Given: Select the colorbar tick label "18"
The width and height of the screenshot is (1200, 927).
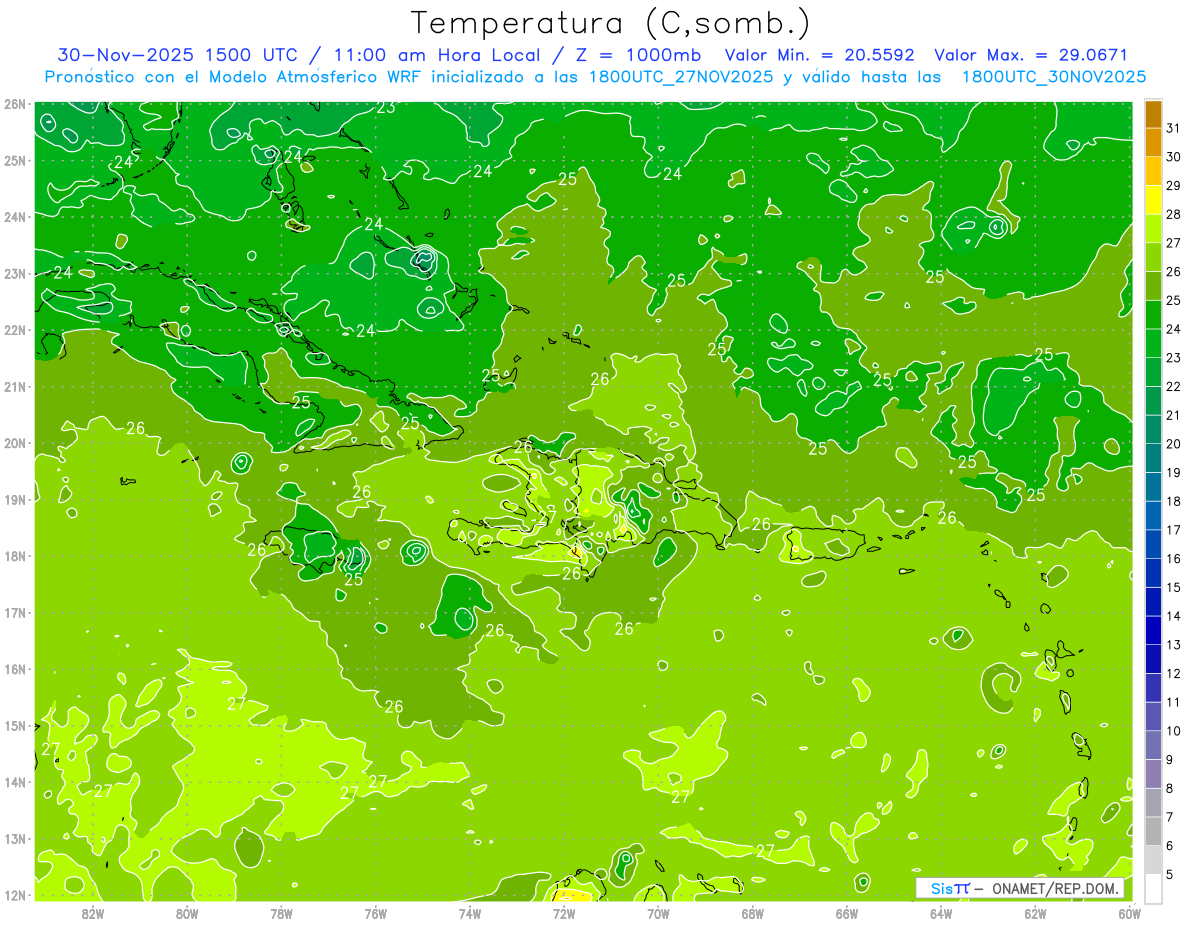Looking at the screenshot, I should [x=1174, y=501].
